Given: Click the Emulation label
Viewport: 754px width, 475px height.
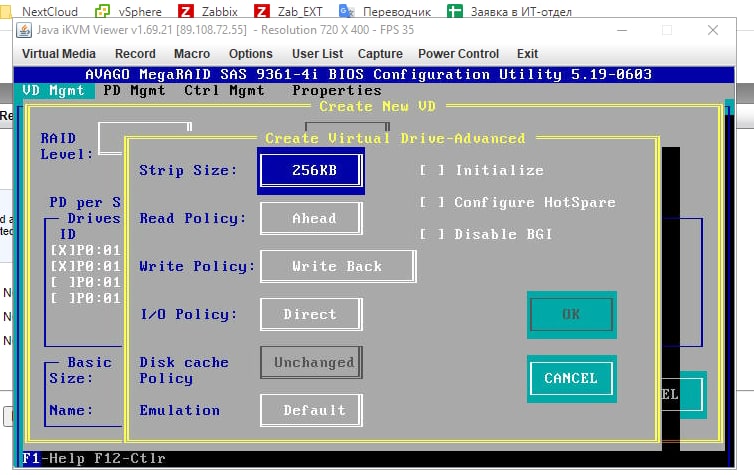Looking at the screenshot, I should [x=179, y=411].
